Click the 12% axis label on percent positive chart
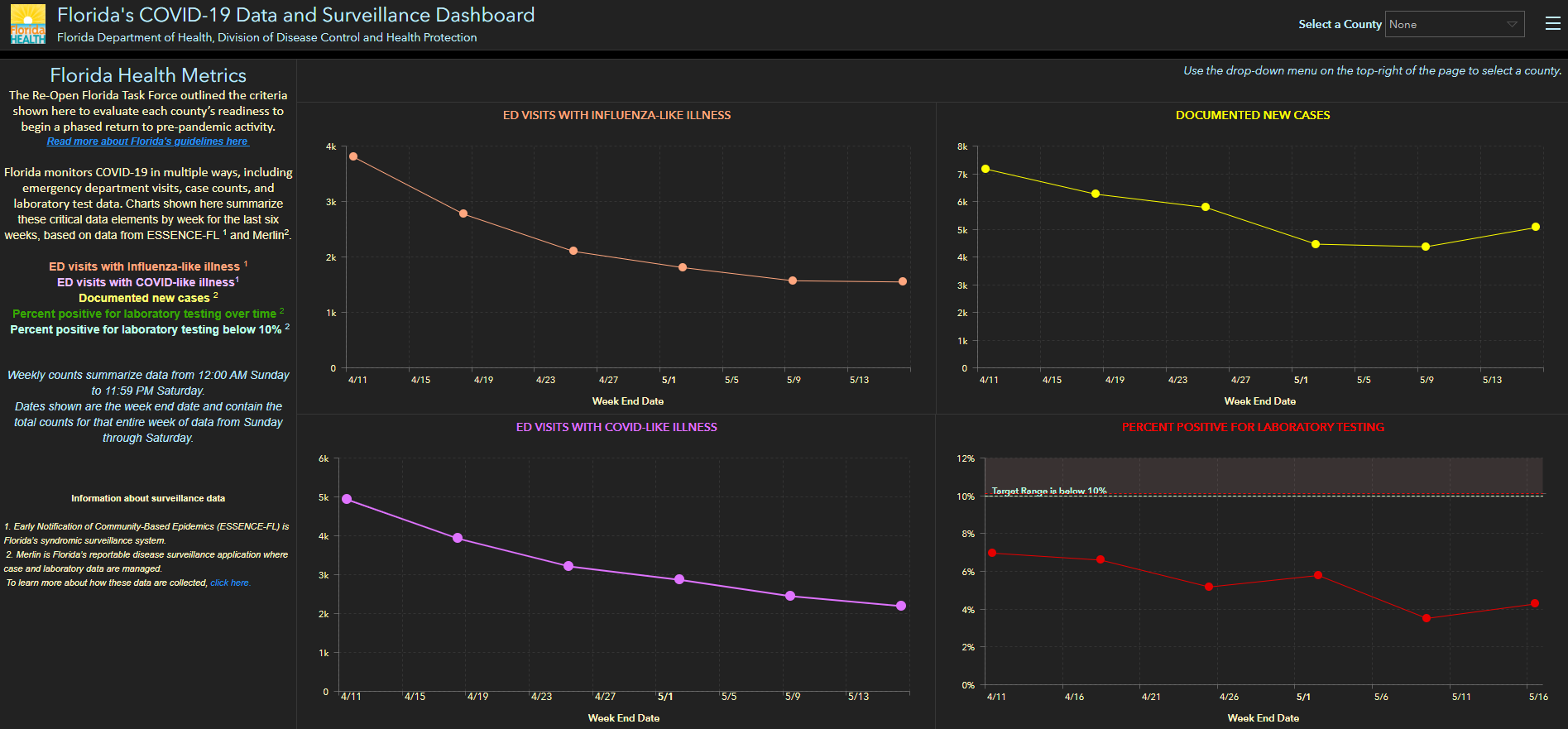 pos(966,458)
